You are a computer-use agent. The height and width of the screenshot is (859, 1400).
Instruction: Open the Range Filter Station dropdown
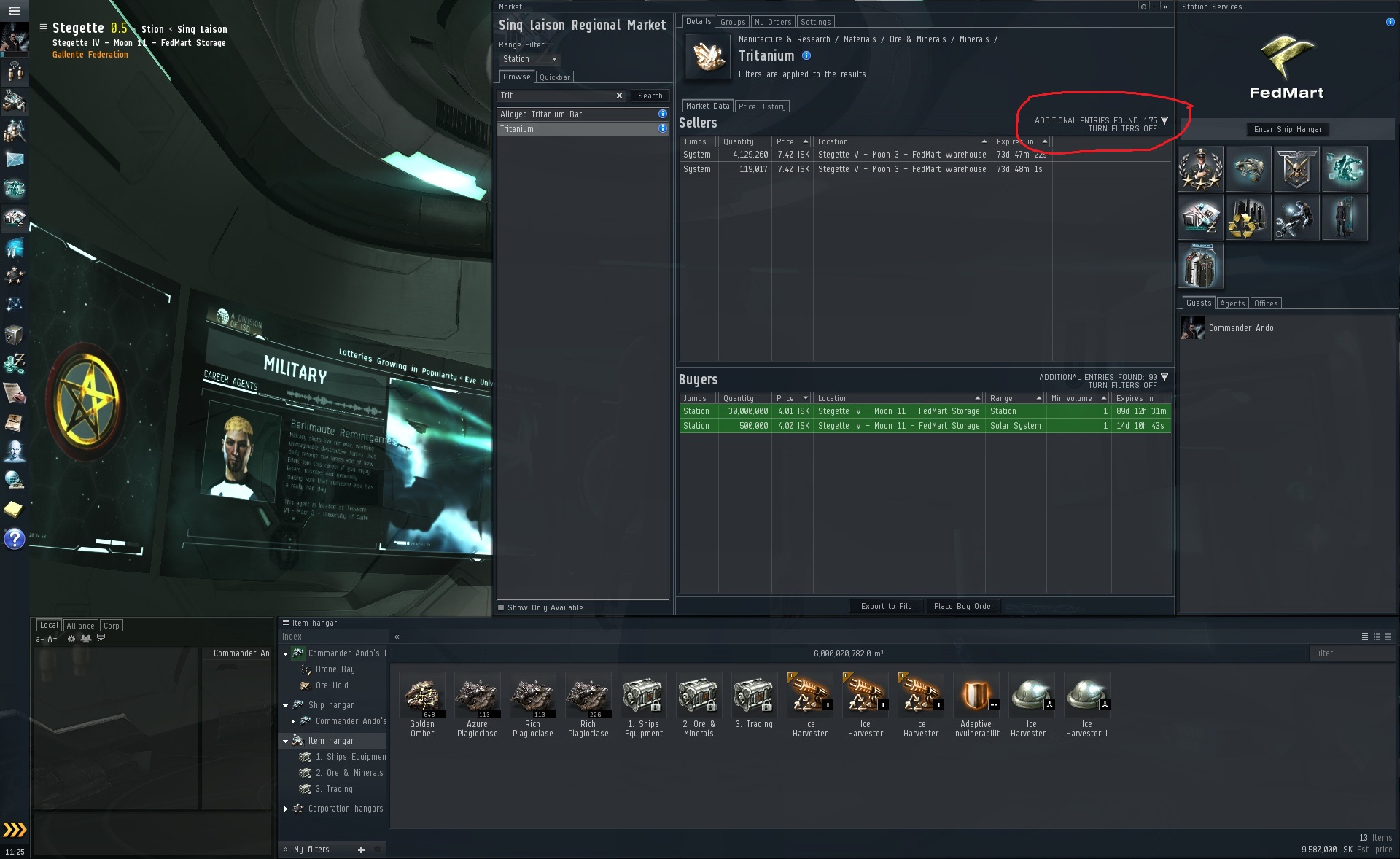[x=530, y=59]
